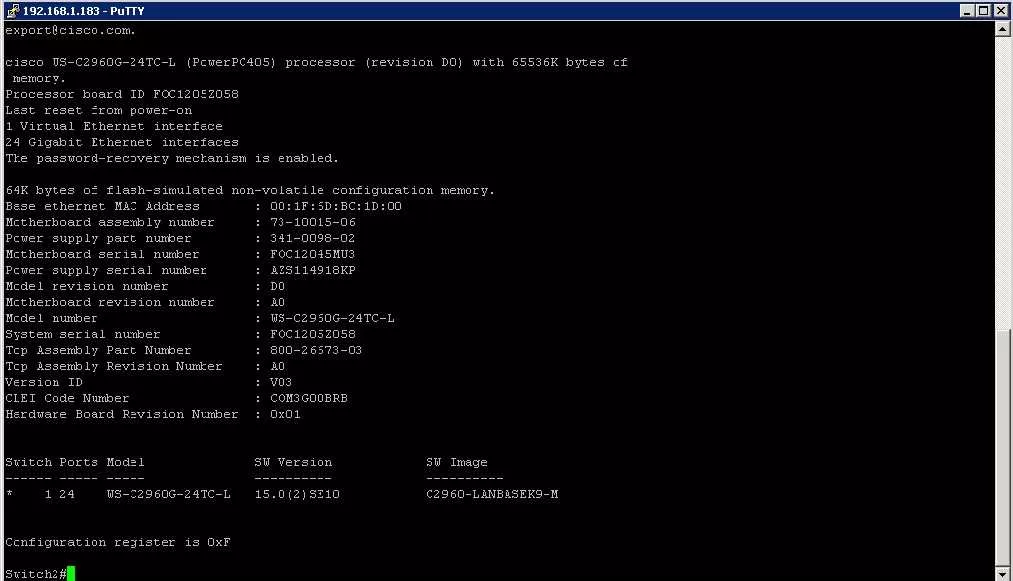Screen dimensions: 1013x581
Task: Close the PuTTY window
Action: pos(1001,11)
